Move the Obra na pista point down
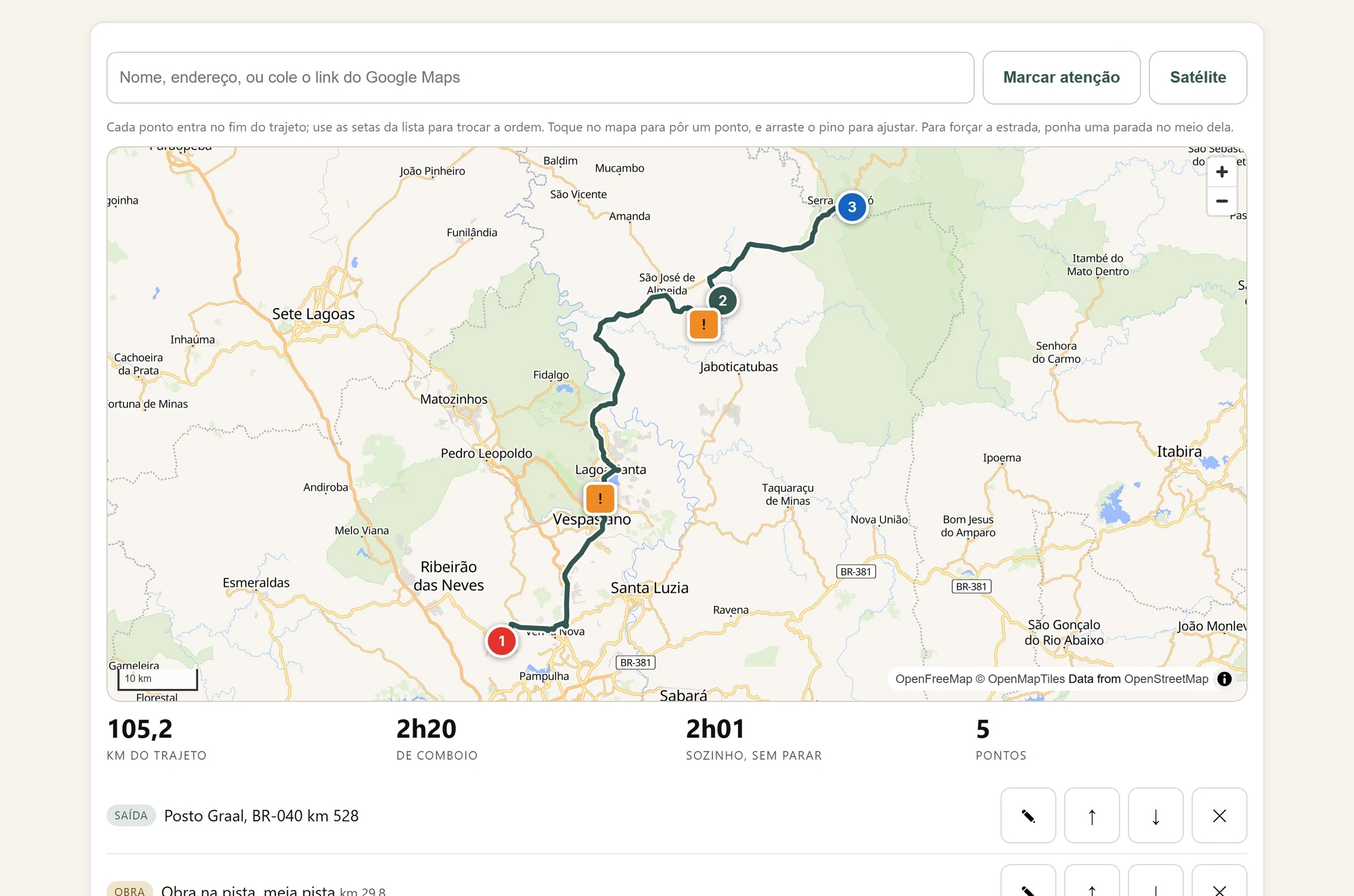This screenshot has height=896, width=1354. pos(1155,881)
